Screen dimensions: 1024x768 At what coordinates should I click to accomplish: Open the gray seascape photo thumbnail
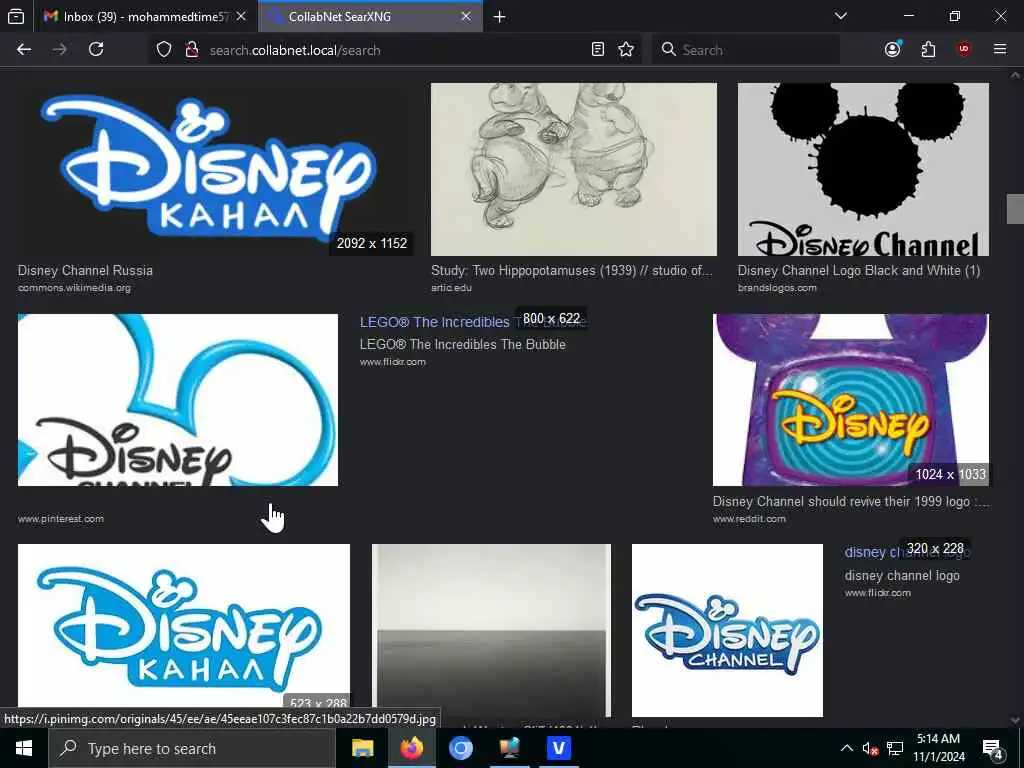pyautogui.click(x=491, y=630)
